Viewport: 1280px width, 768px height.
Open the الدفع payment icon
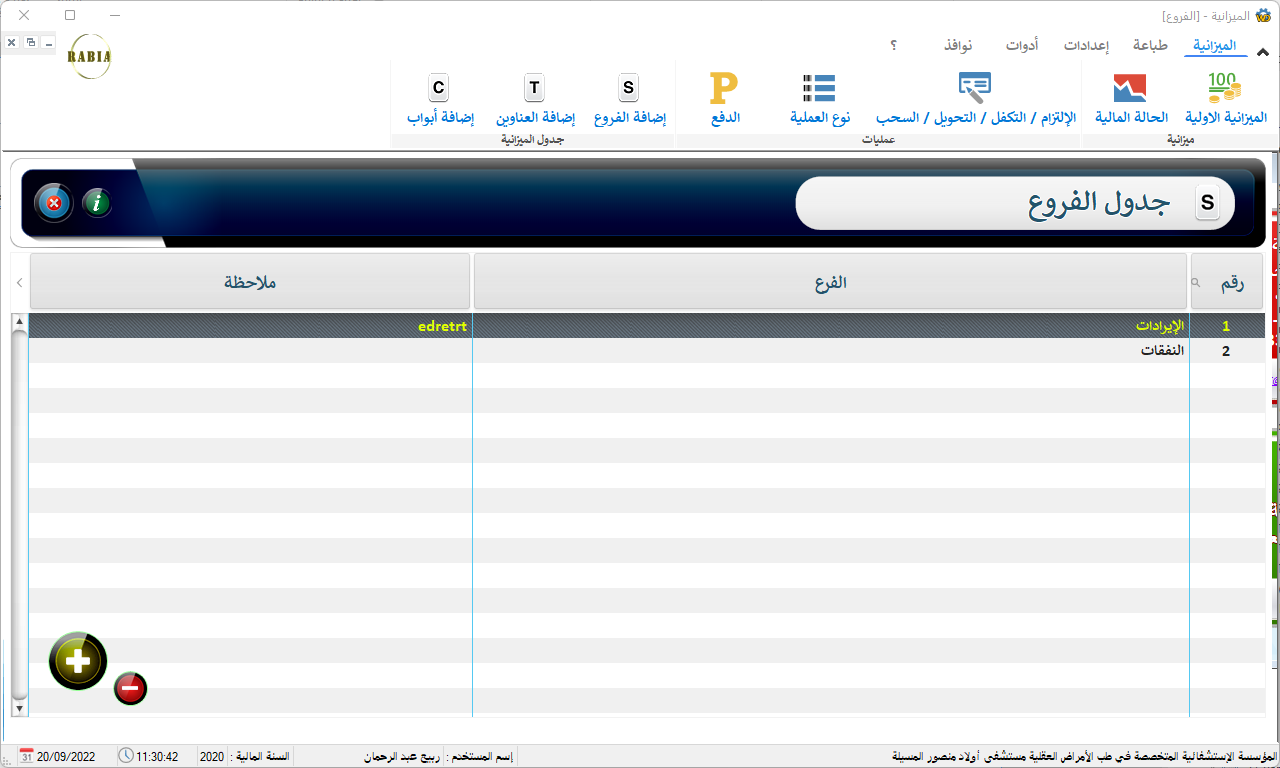[x=724, y=90]
